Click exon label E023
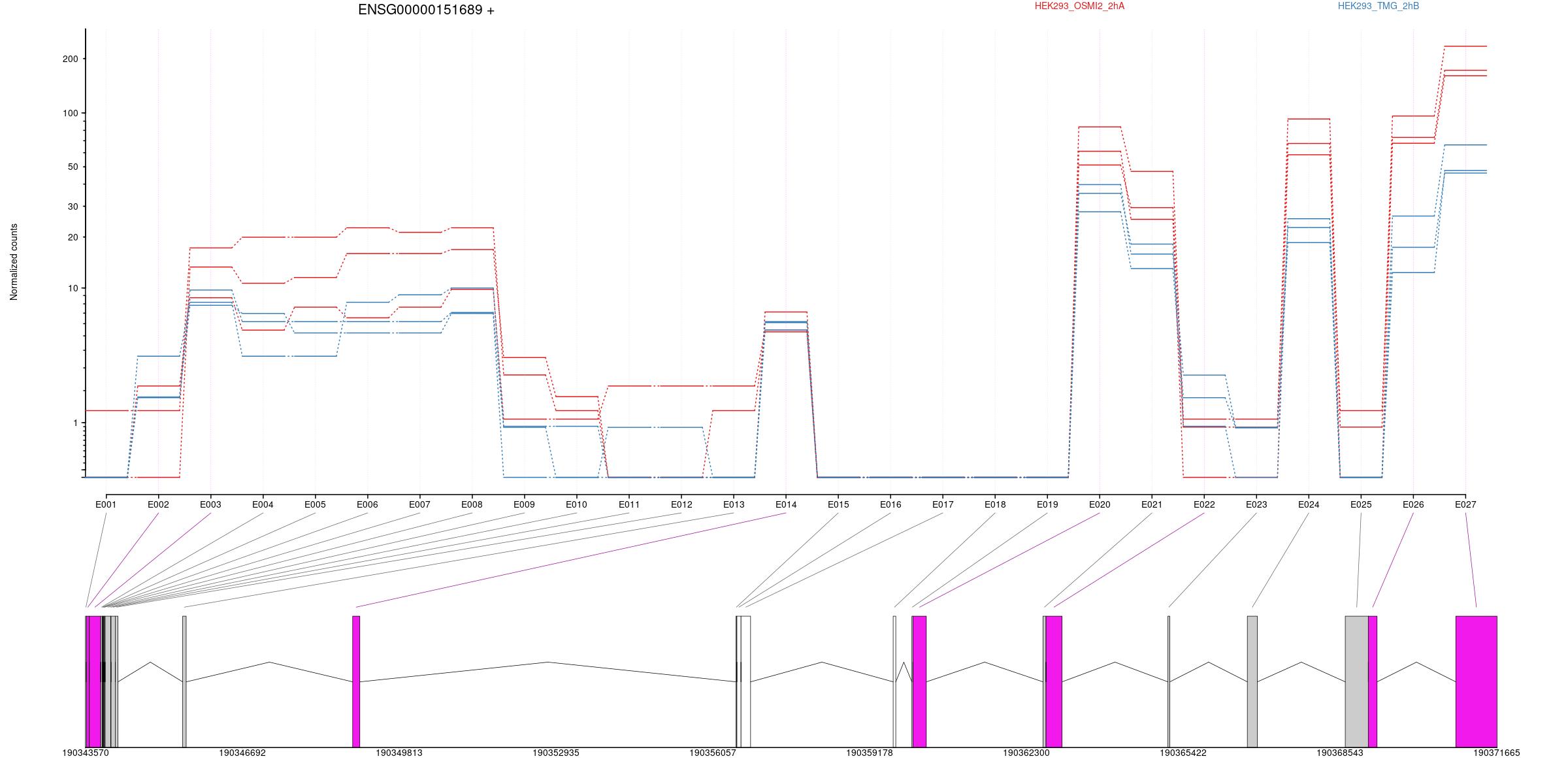 1256,504
